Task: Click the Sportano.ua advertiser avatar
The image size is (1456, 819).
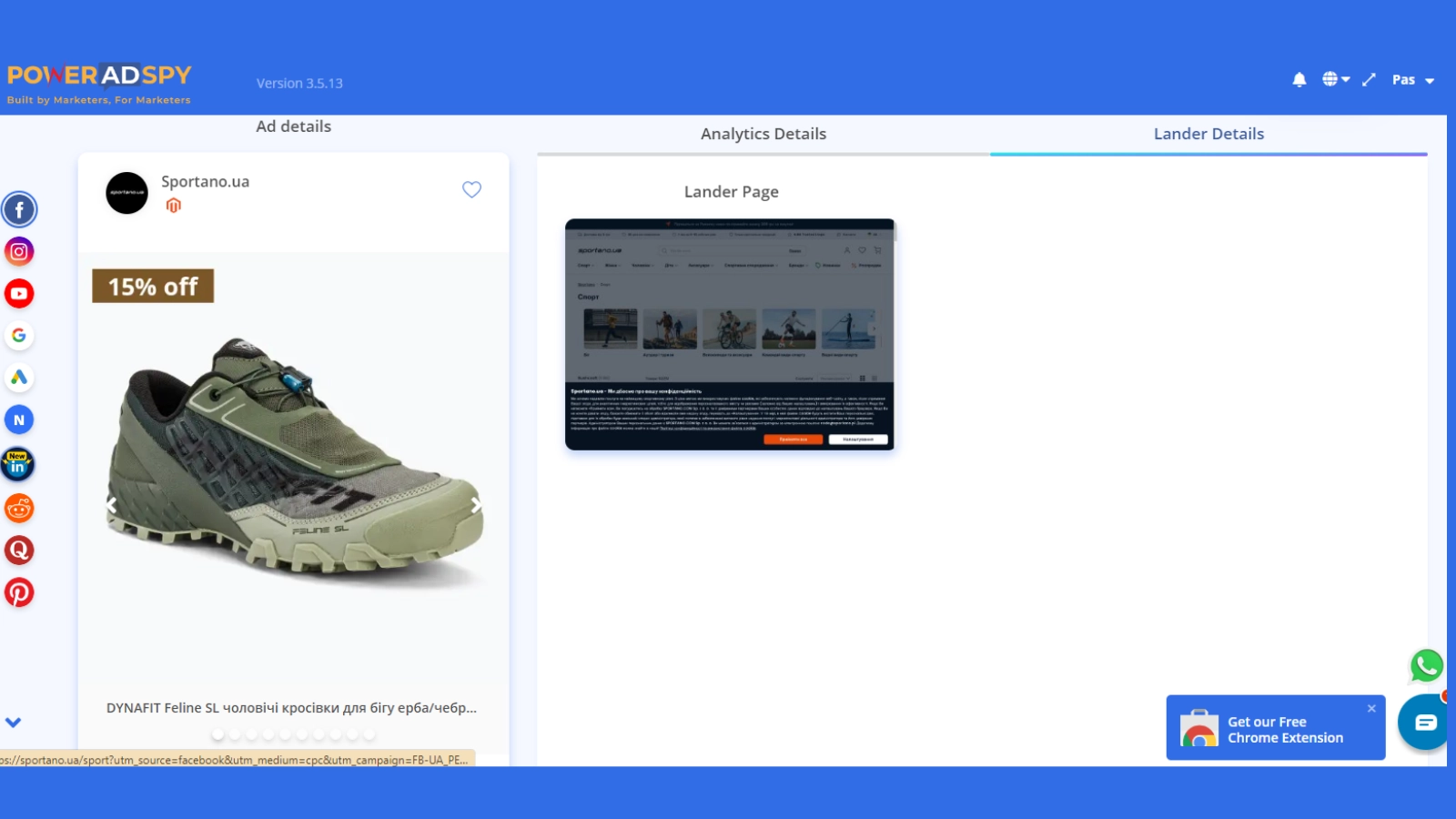Action: [126, 193]
